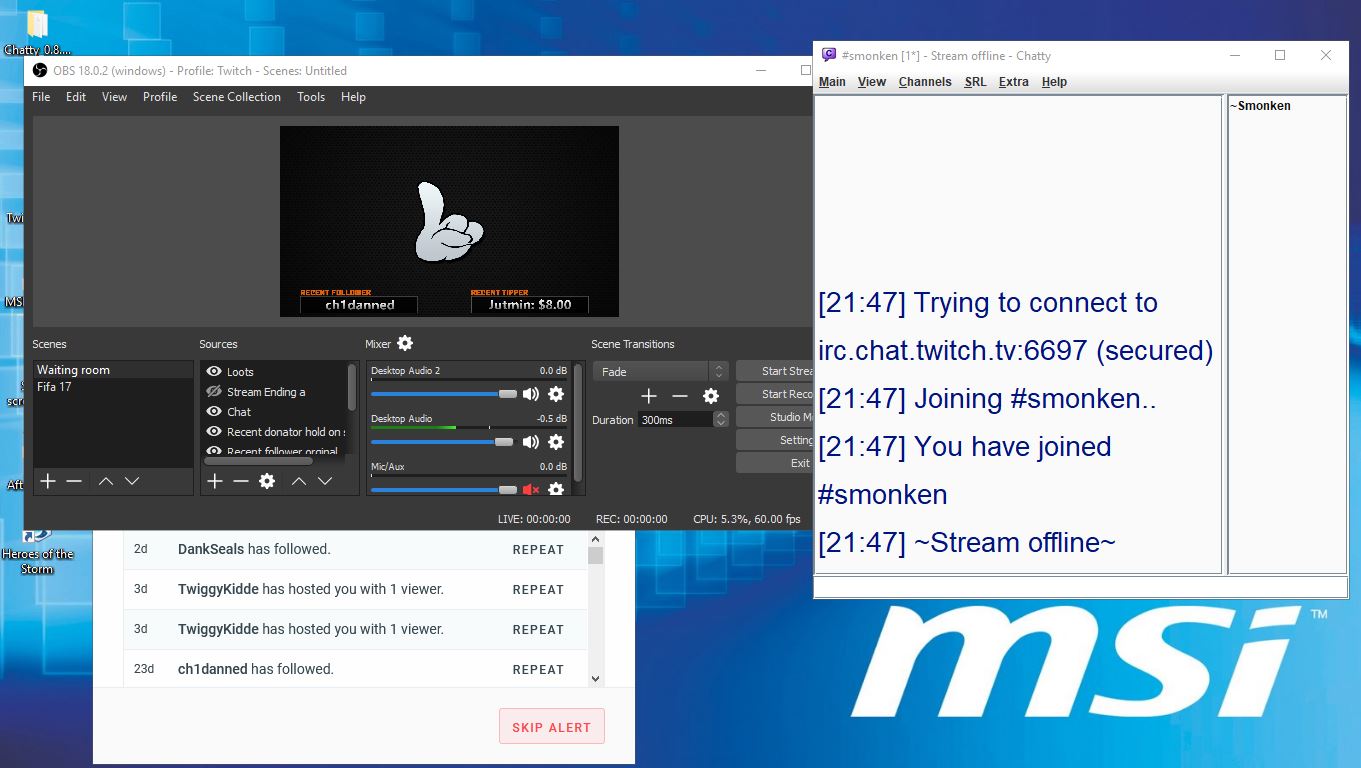Hide the Loots source via its eye icon
The width and height of the screenshot is (1361, 768).
click(x=213, y=371)
